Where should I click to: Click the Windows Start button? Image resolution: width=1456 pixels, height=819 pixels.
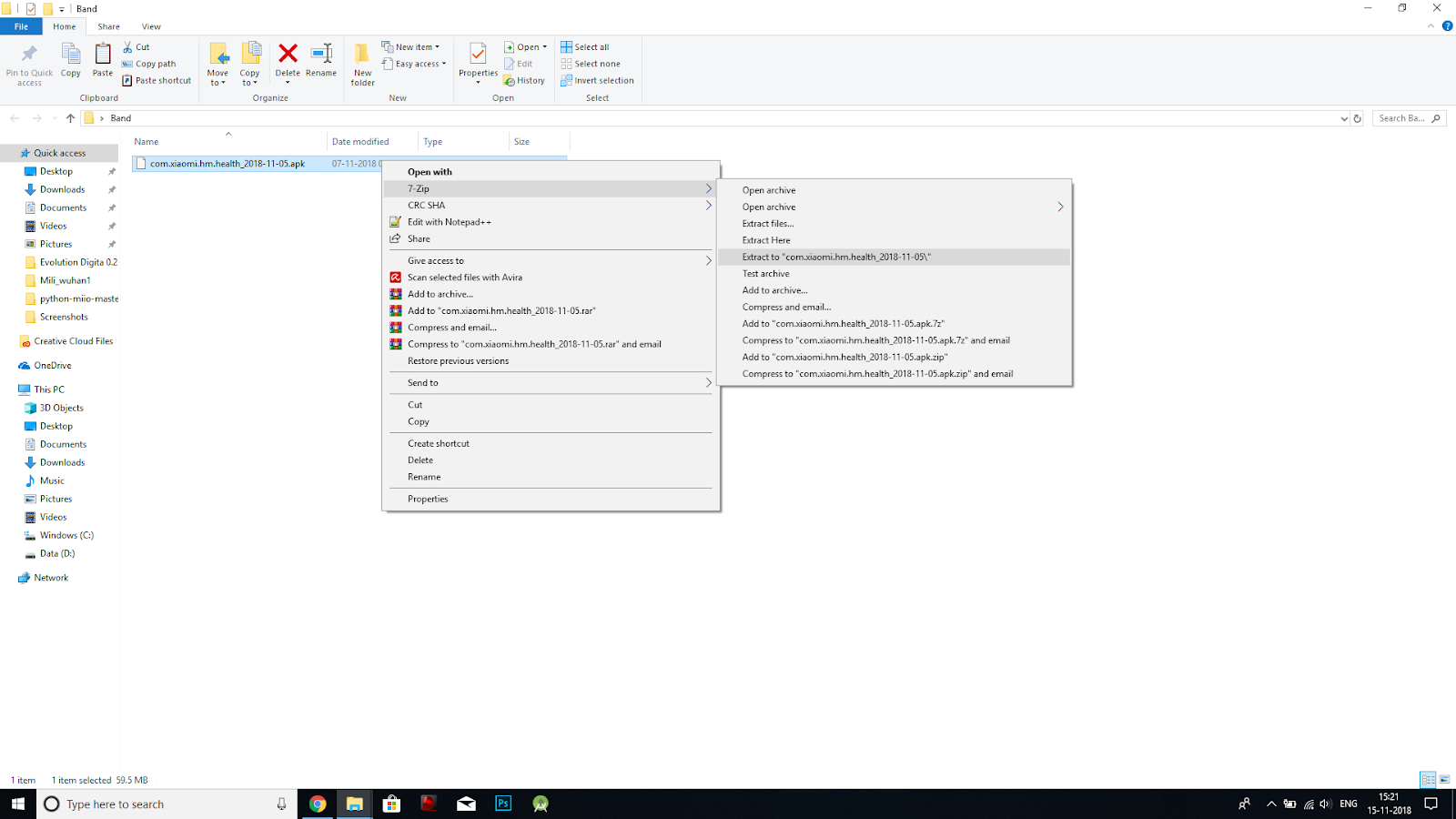coord(18,804)
